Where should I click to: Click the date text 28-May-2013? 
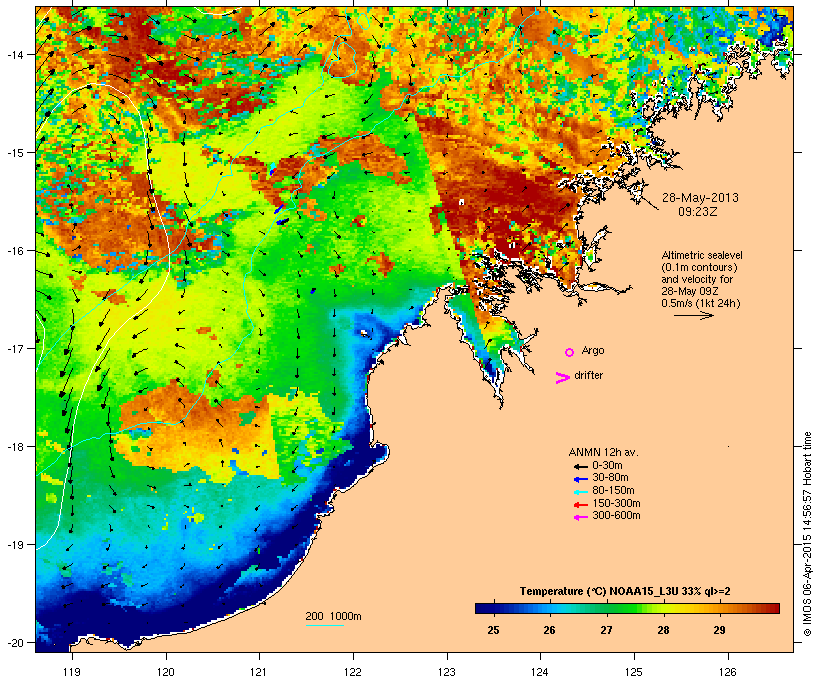[x=700, y=198]
